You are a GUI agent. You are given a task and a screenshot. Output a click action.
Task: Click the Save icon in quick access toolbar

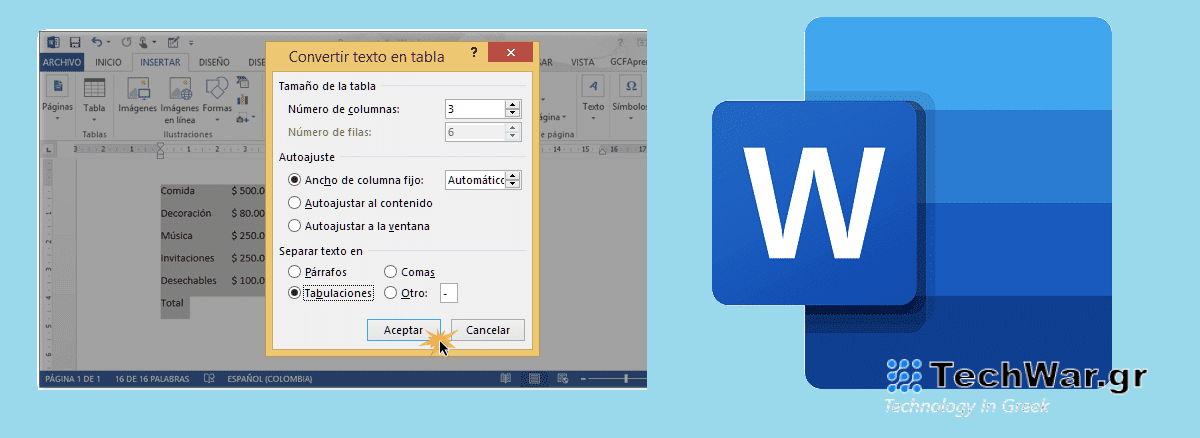[x=73, y=42]
